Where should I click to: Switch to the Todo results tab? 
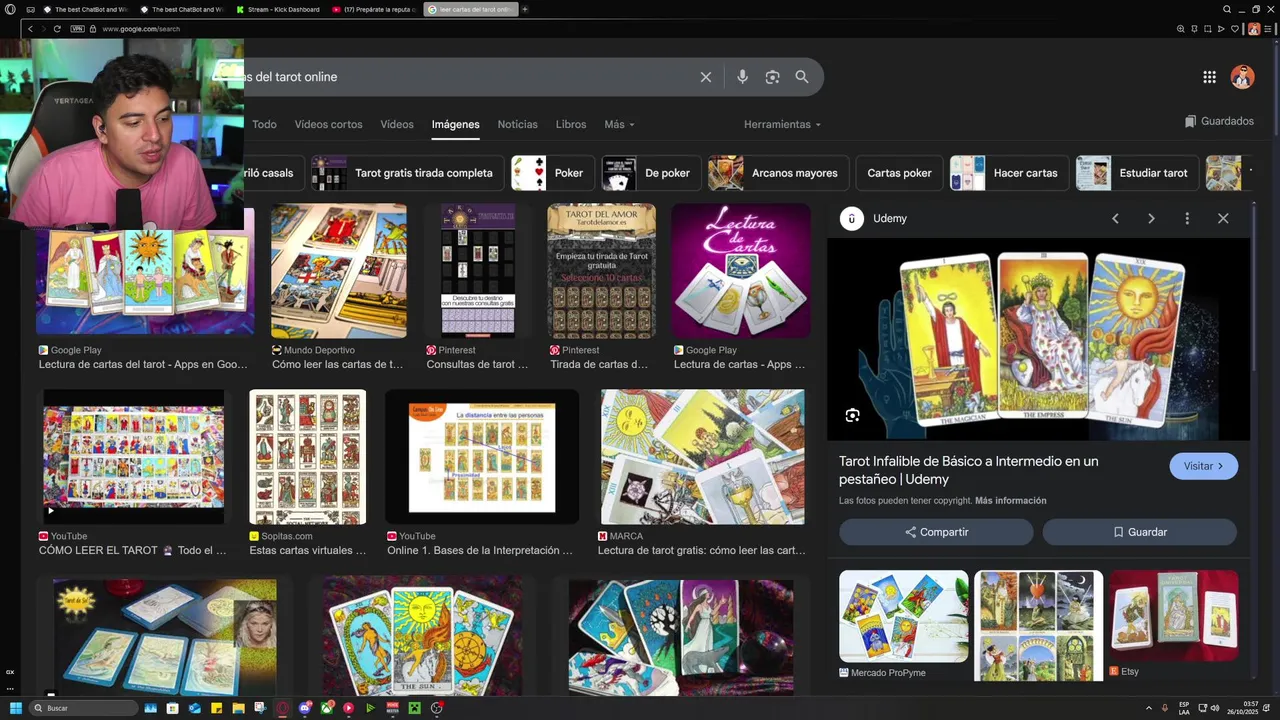[264, 124]
